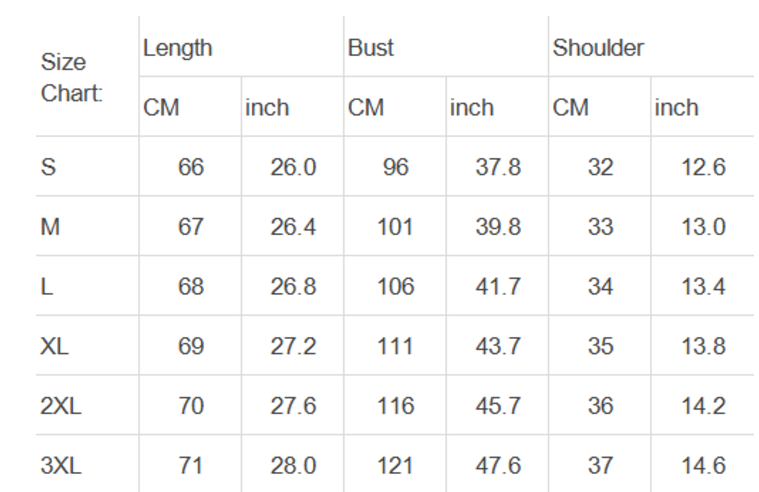Click the 41.7 bust inch value
This screenshot has width=759, height=492.
point(498,287)
